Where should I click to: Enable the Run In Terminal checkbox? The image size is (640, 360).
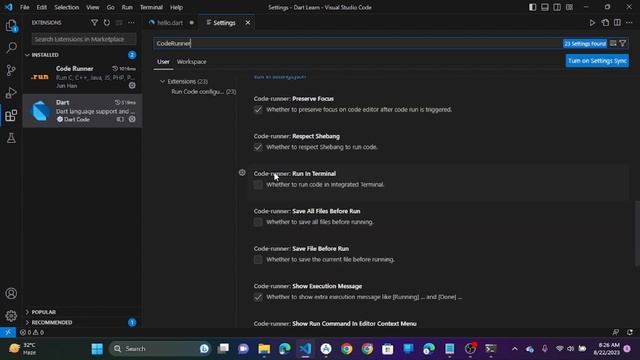tap(258, 185)
